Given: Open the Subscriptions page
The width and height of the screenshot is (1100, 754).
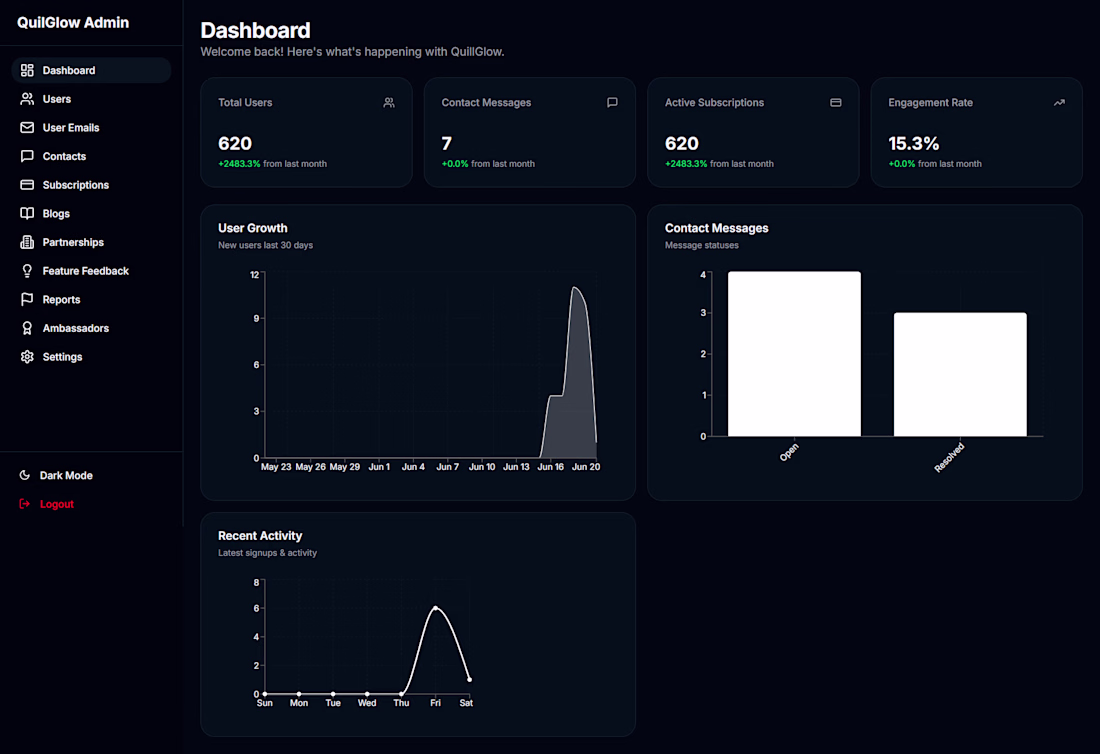Looking at the screenshot, I should click(91, 185).
